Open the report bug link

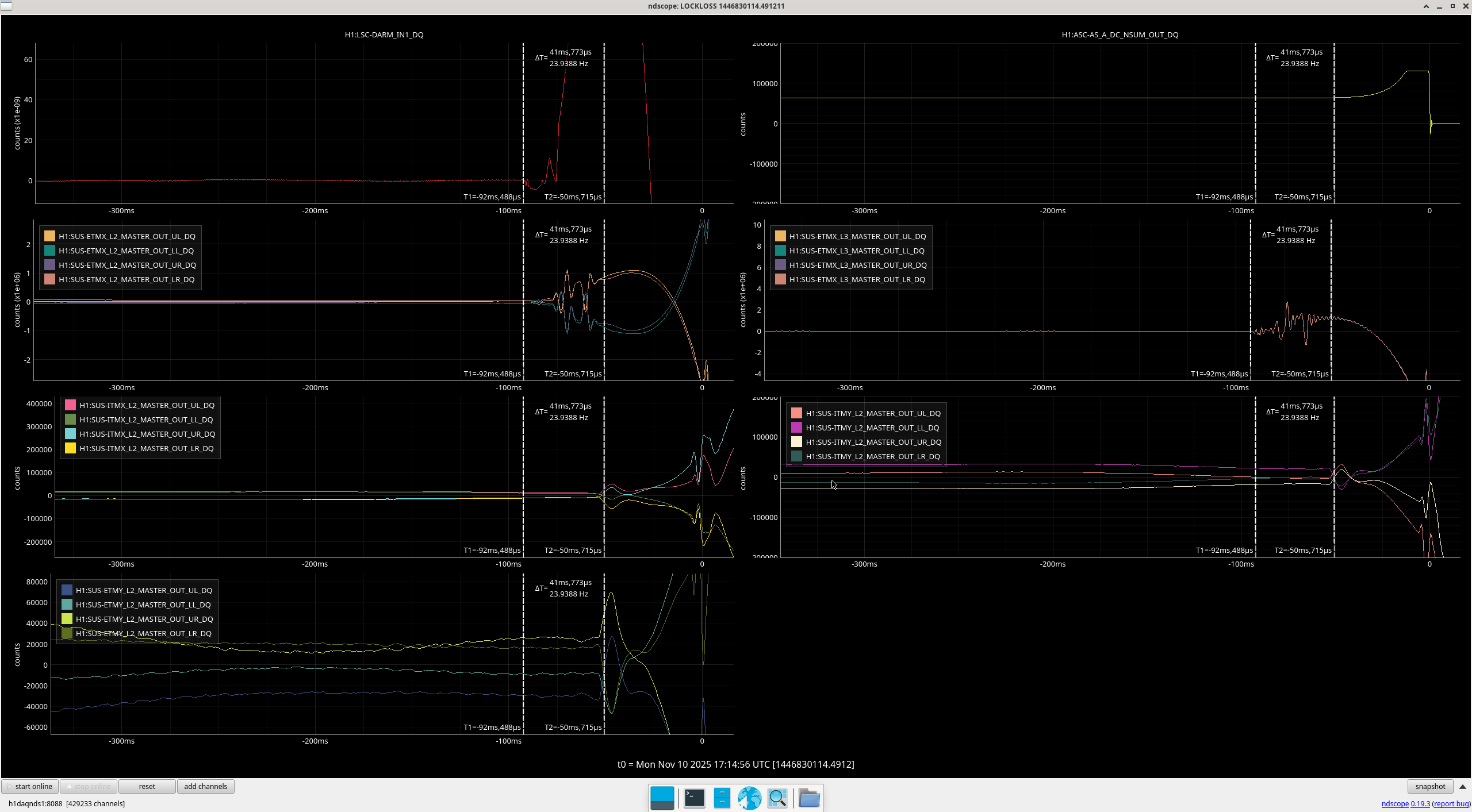[x=1451, y=803]
